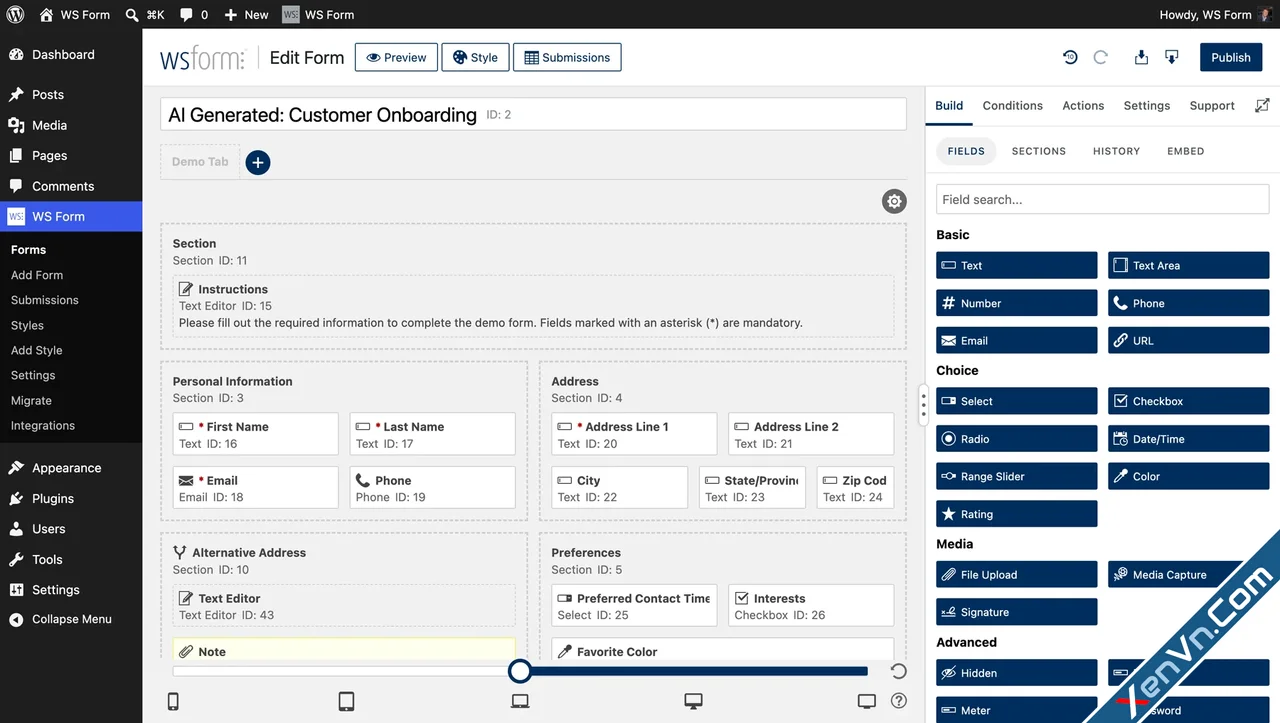This screenshot has height=723, width=1280.
Task: Add a Checkbox field
Action: pos(1188,401)
